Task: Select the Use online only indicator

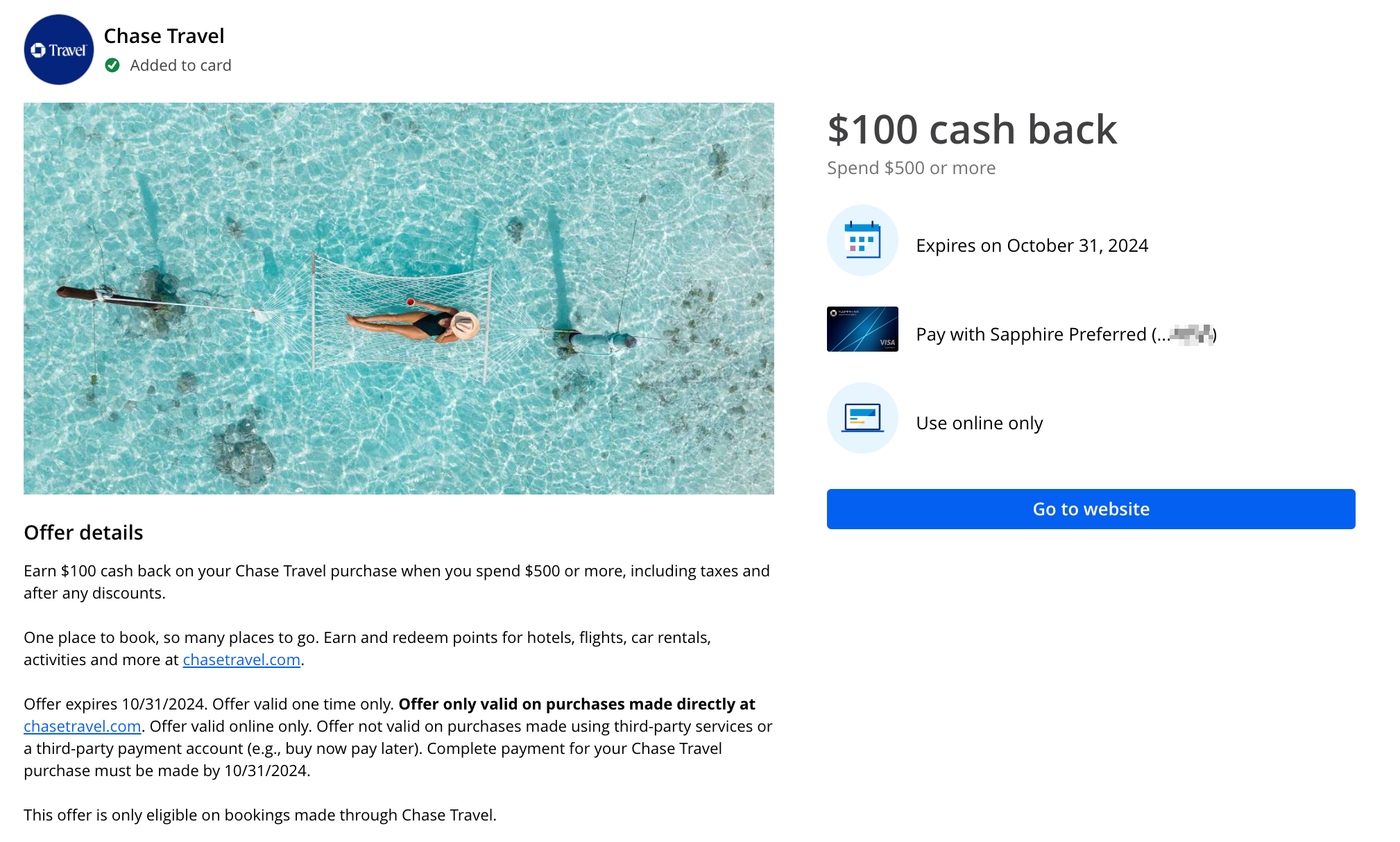Action: click(x=979, y=422)
